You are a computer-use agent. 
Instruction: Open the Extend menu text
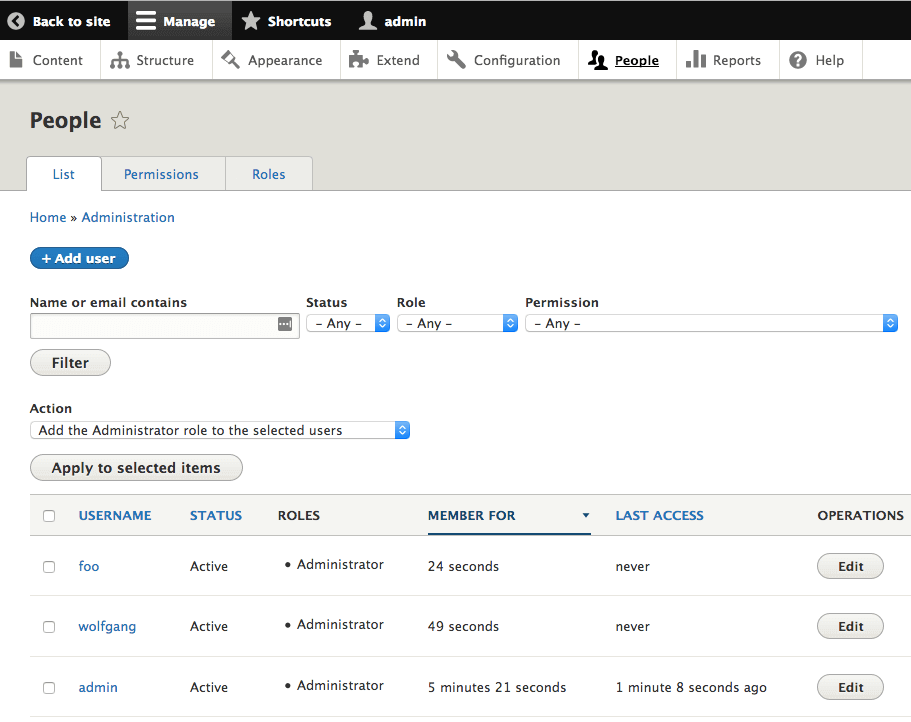(398, 60)
